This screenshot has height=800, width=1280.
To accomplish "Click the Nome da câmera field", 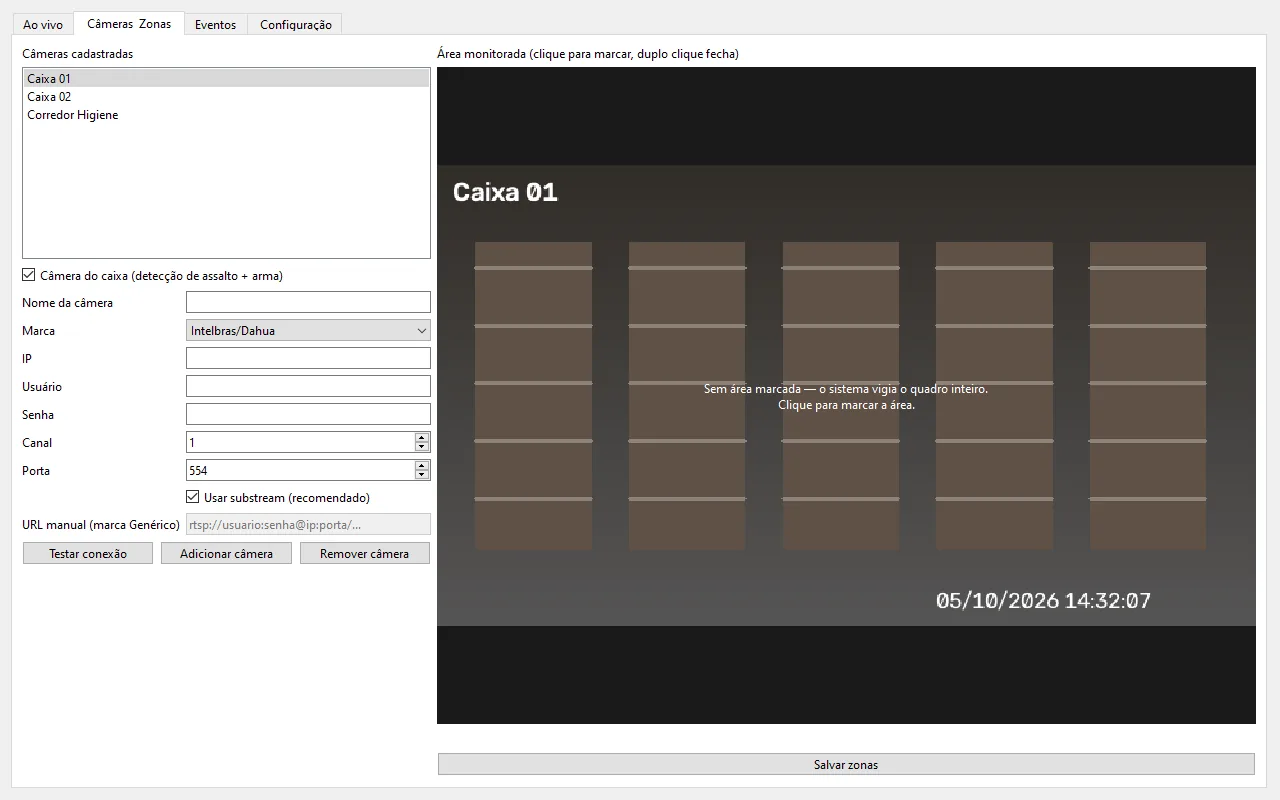I will click(308, 302).
